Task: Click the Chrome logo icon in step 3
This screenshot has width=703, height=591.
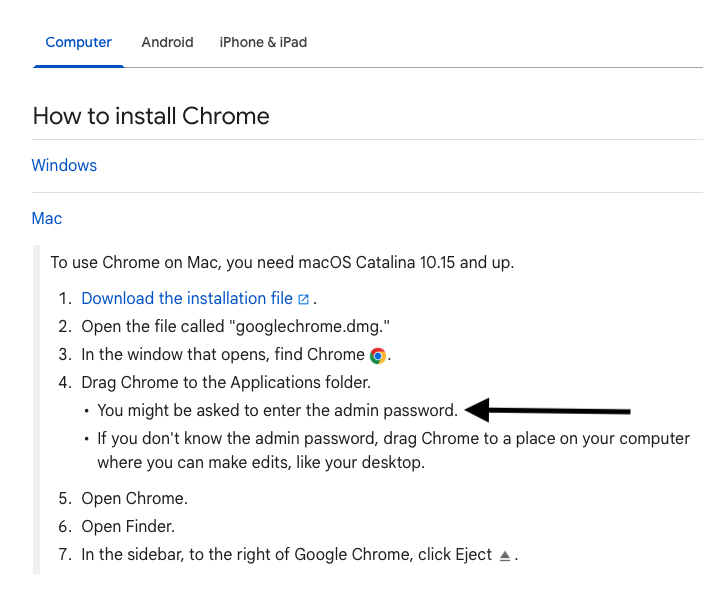Action: click(x=378, y=355)
